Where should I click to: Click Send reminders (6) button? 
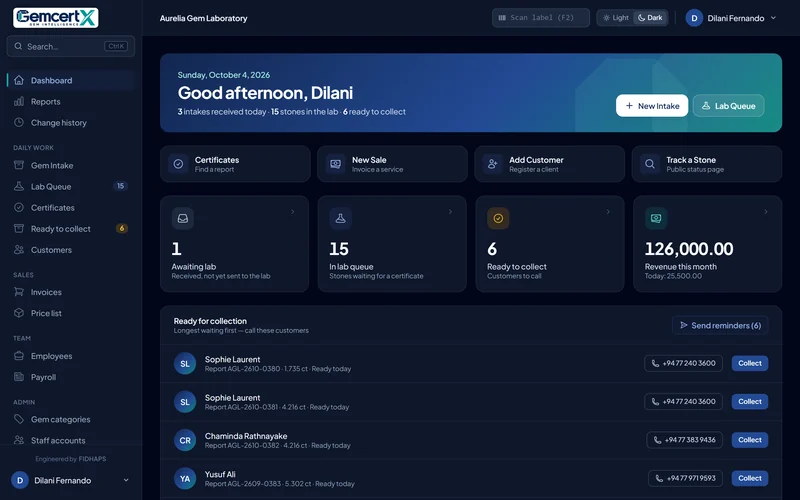click(x=720, y=326)
